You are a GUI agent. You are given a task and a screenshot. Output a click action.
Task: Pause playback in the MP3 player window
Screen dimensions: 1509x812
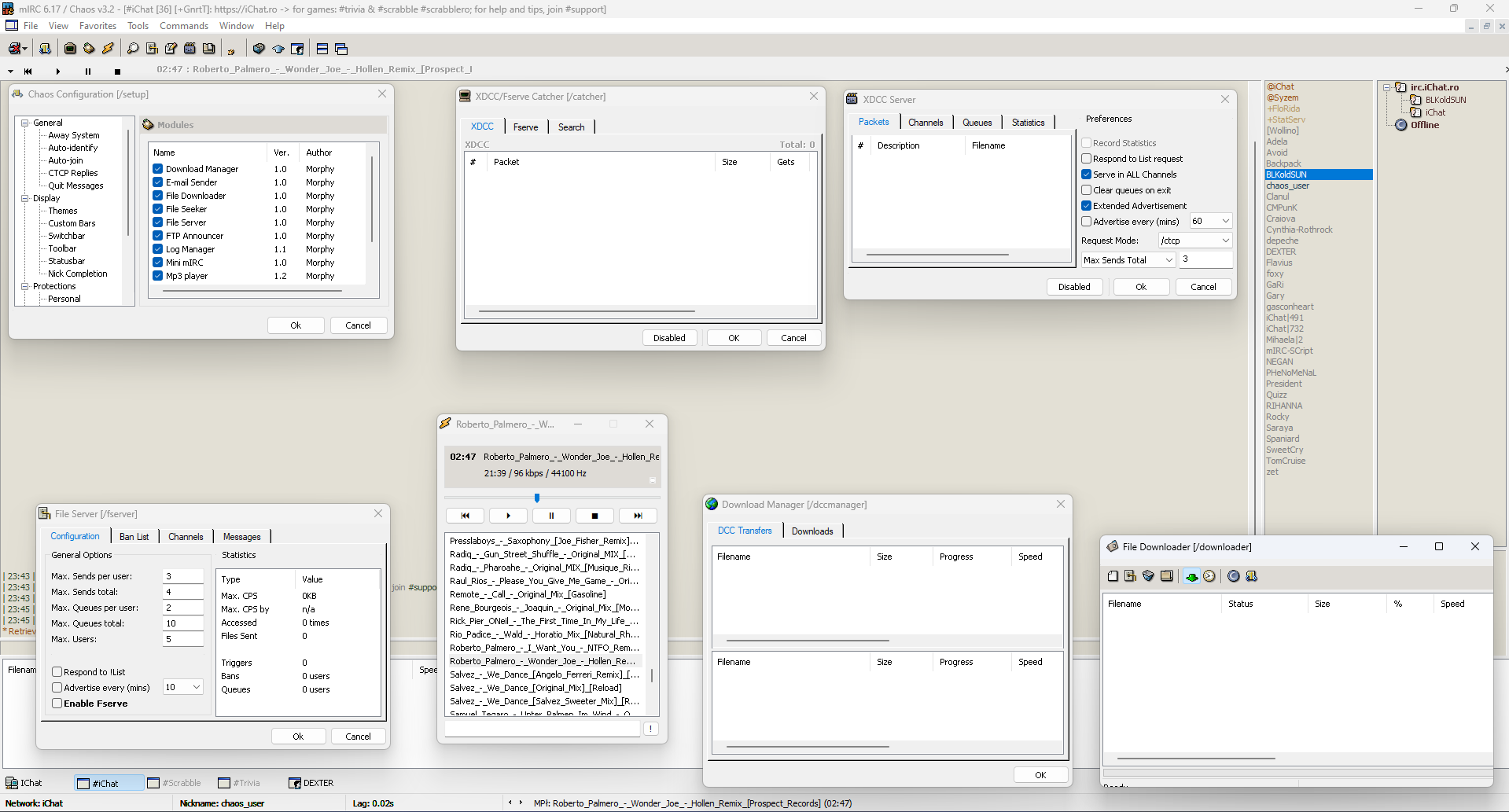(x=551, y=516)
